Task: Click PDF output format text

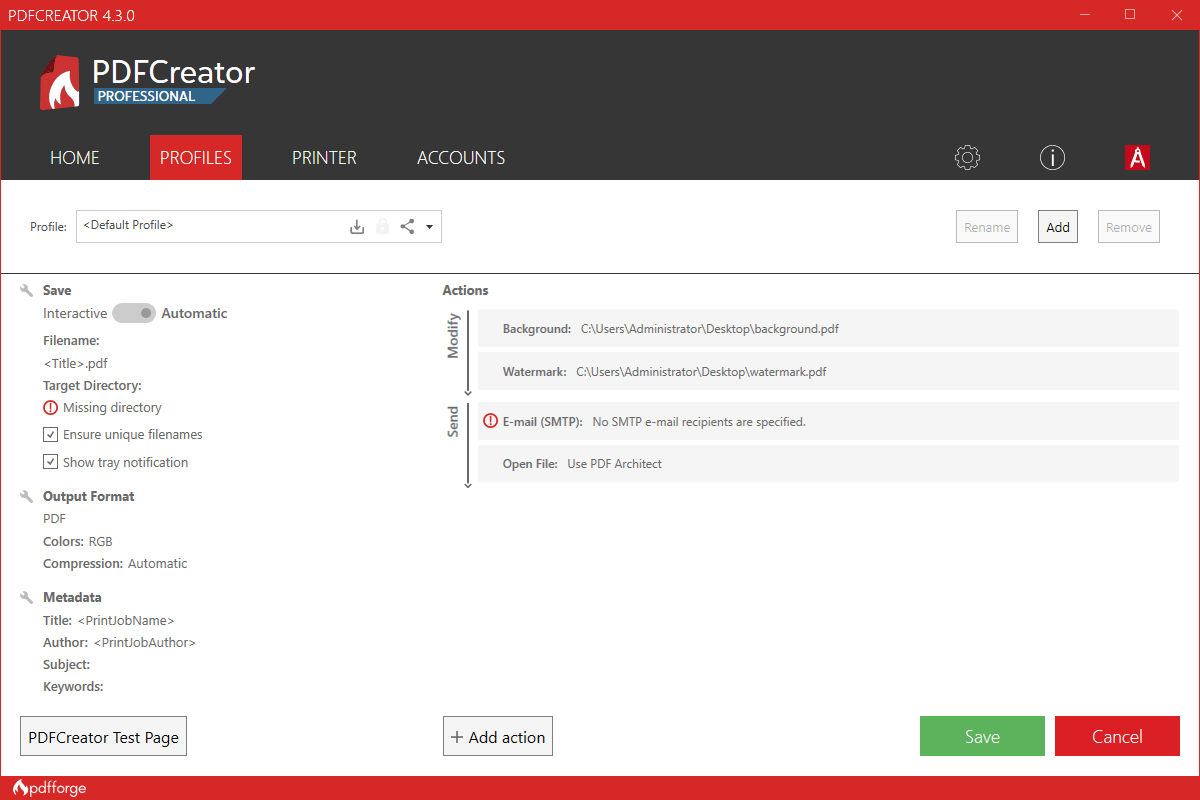Action: (x=54, y=518)
